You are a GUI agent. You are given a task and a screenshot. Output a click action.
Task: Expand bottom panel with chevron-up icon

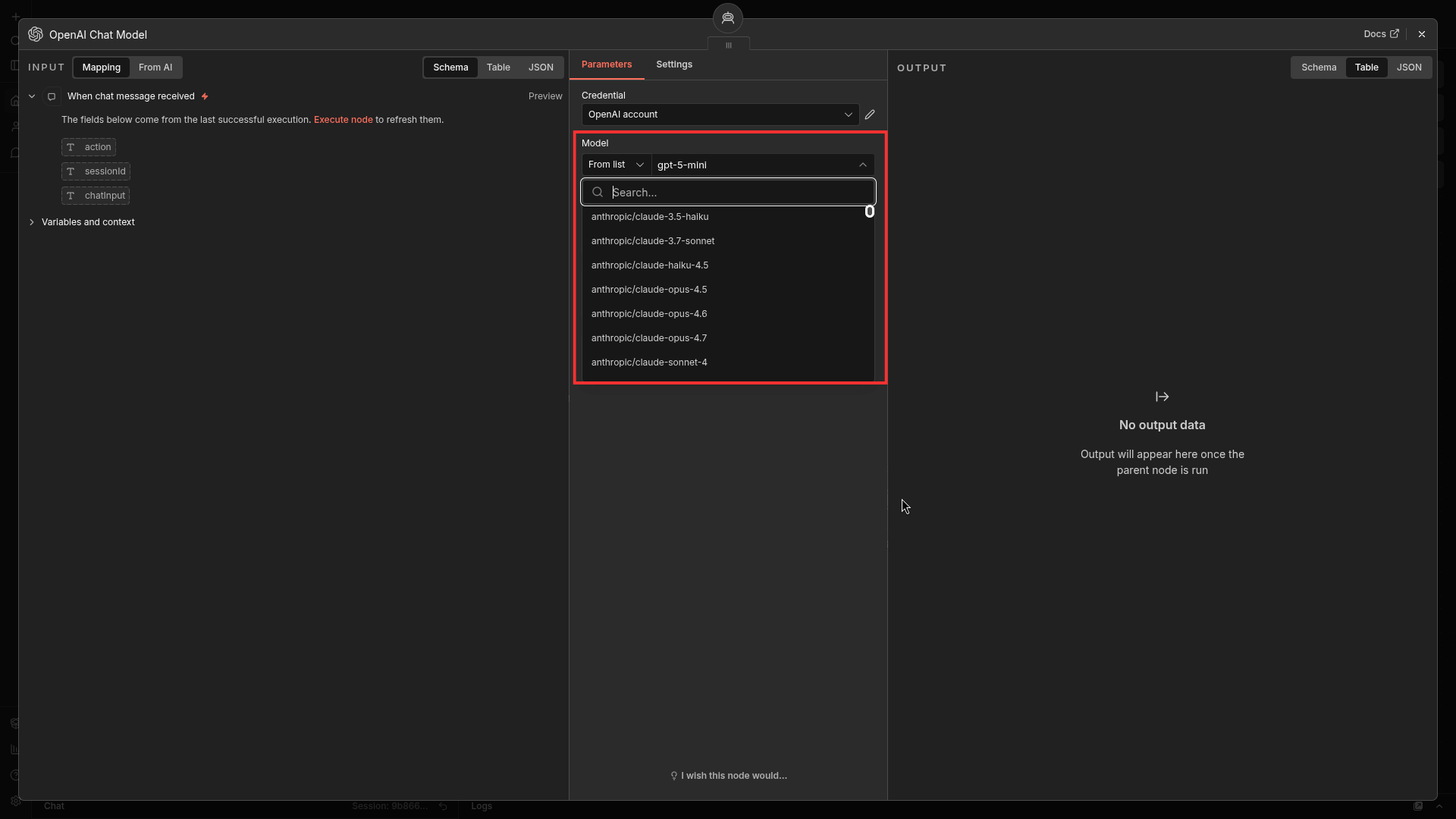[x=1439, y=806]
